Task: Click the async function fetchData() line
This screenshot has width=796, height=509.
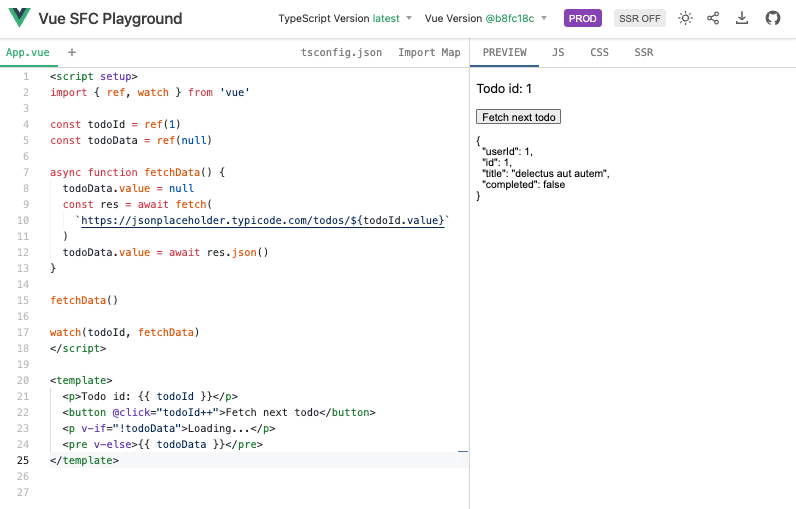Action: (x=137, y=172)
